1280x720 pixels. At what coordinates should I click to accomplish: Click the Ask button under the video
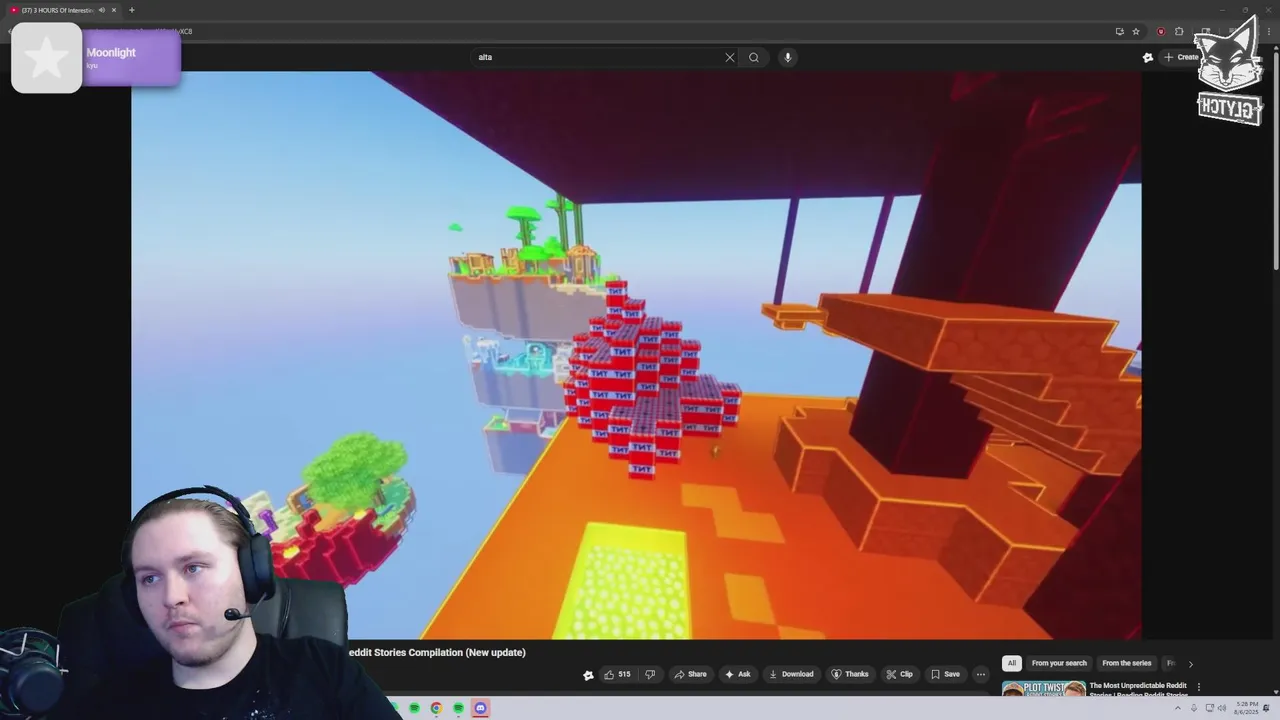[737, 674]
